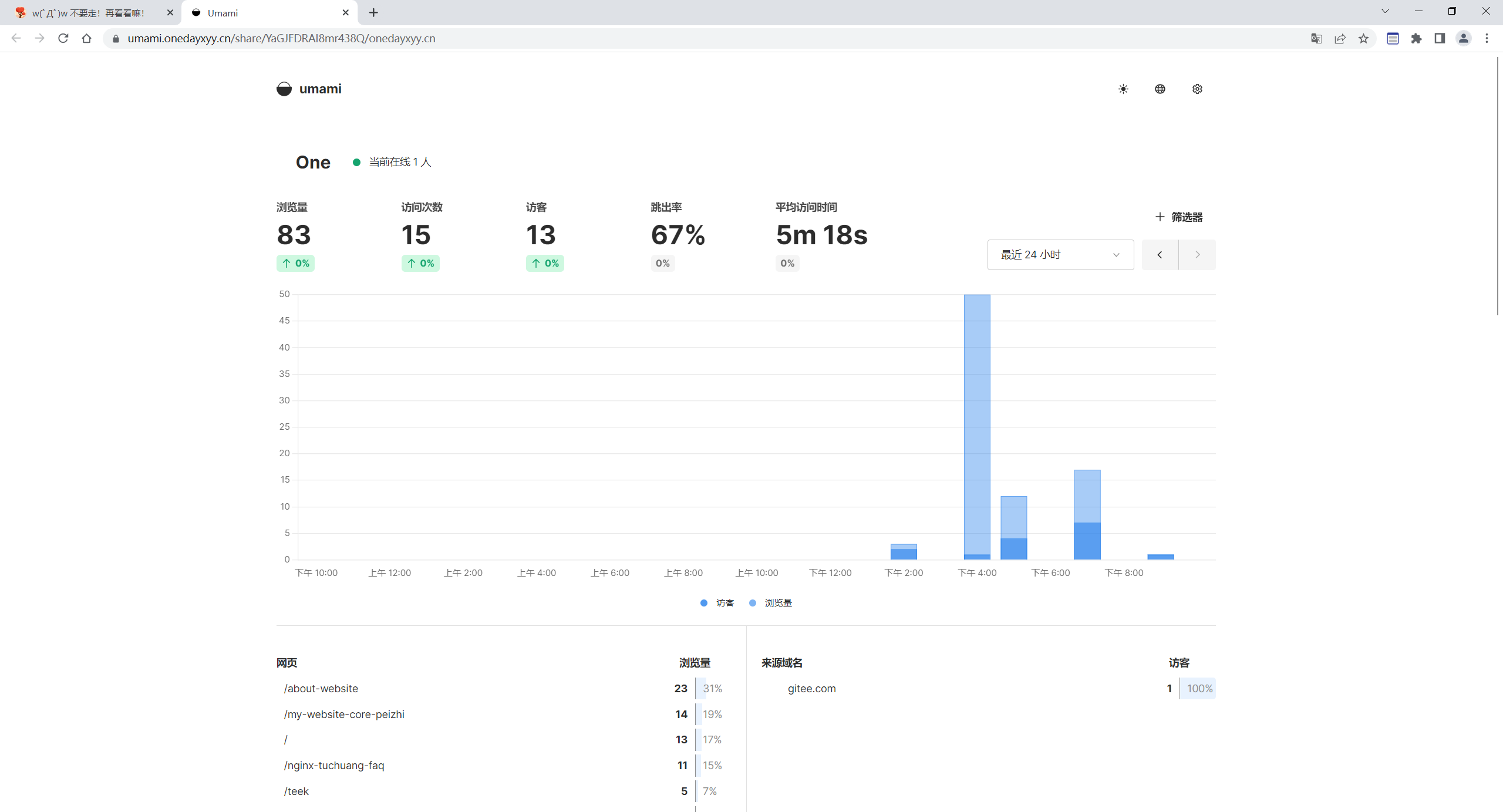Toggle the 访客 legend series

click(717, 603)
